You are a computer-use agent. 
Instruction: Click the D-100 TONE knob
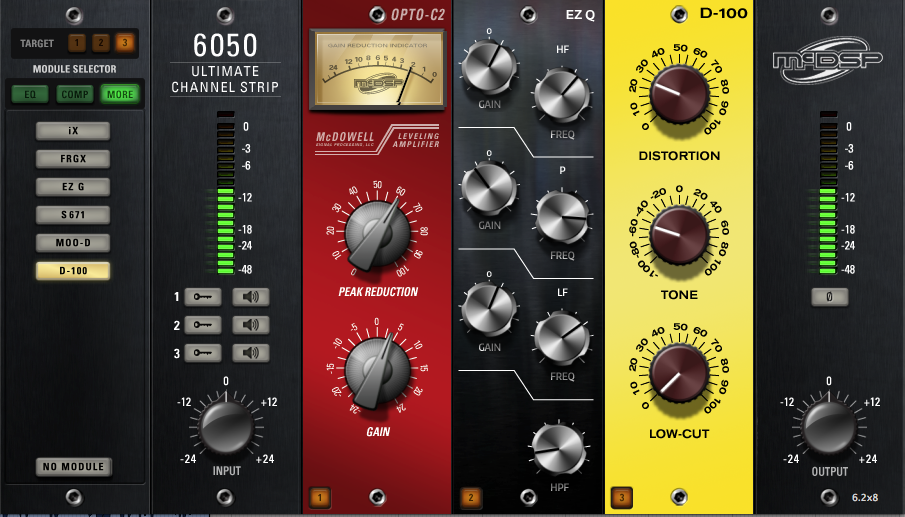coord(679,235)
